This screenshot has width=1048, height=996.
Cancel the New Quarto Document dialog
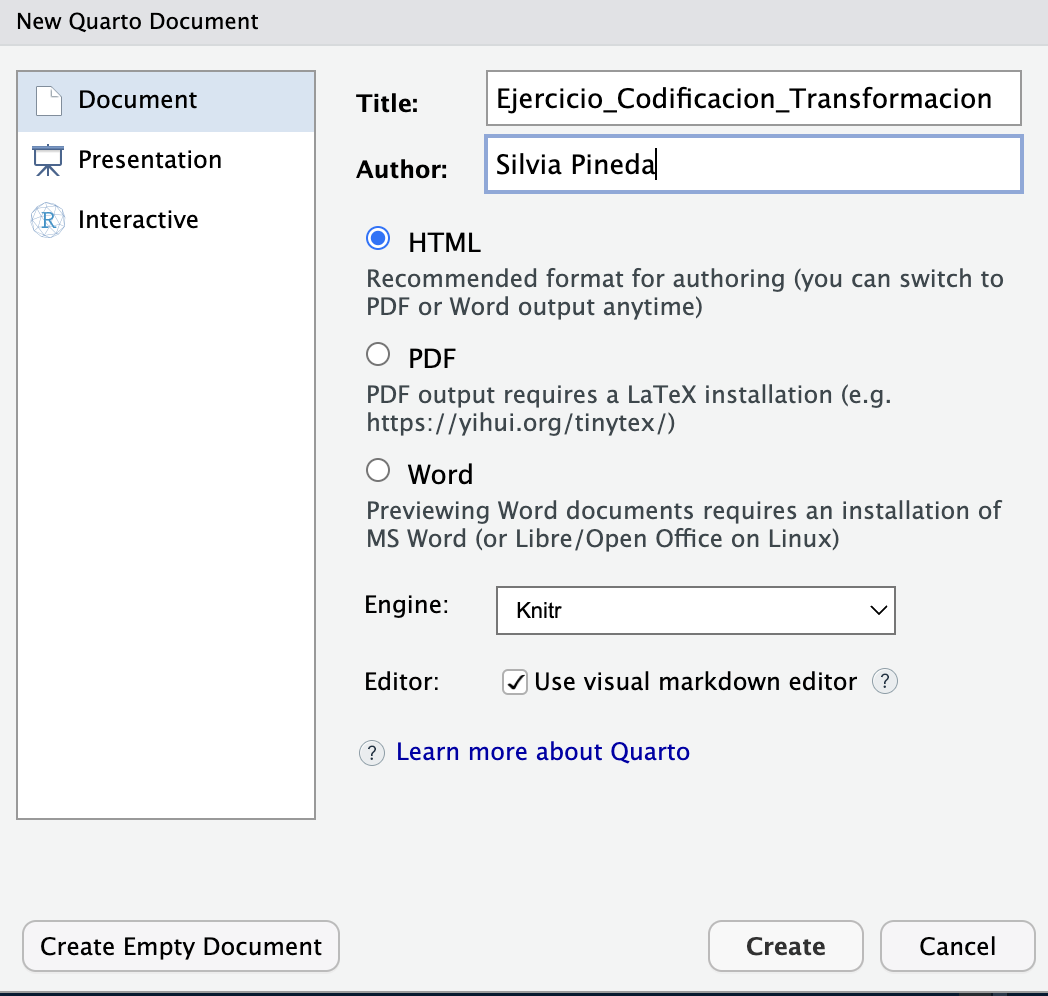click(957, 946)
